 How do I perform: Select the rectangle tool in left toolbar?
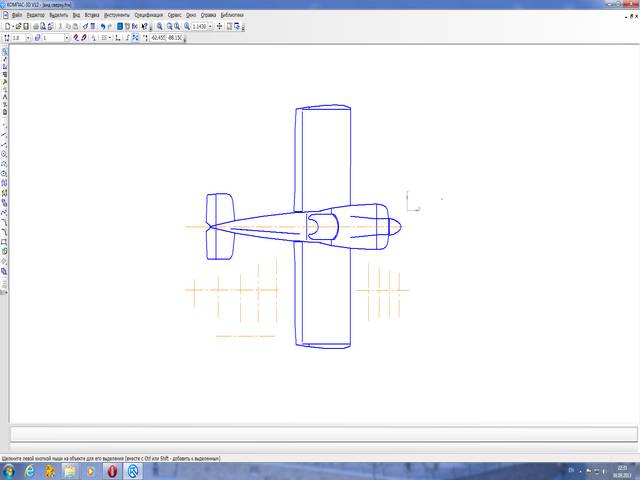[x=5, y=241]
